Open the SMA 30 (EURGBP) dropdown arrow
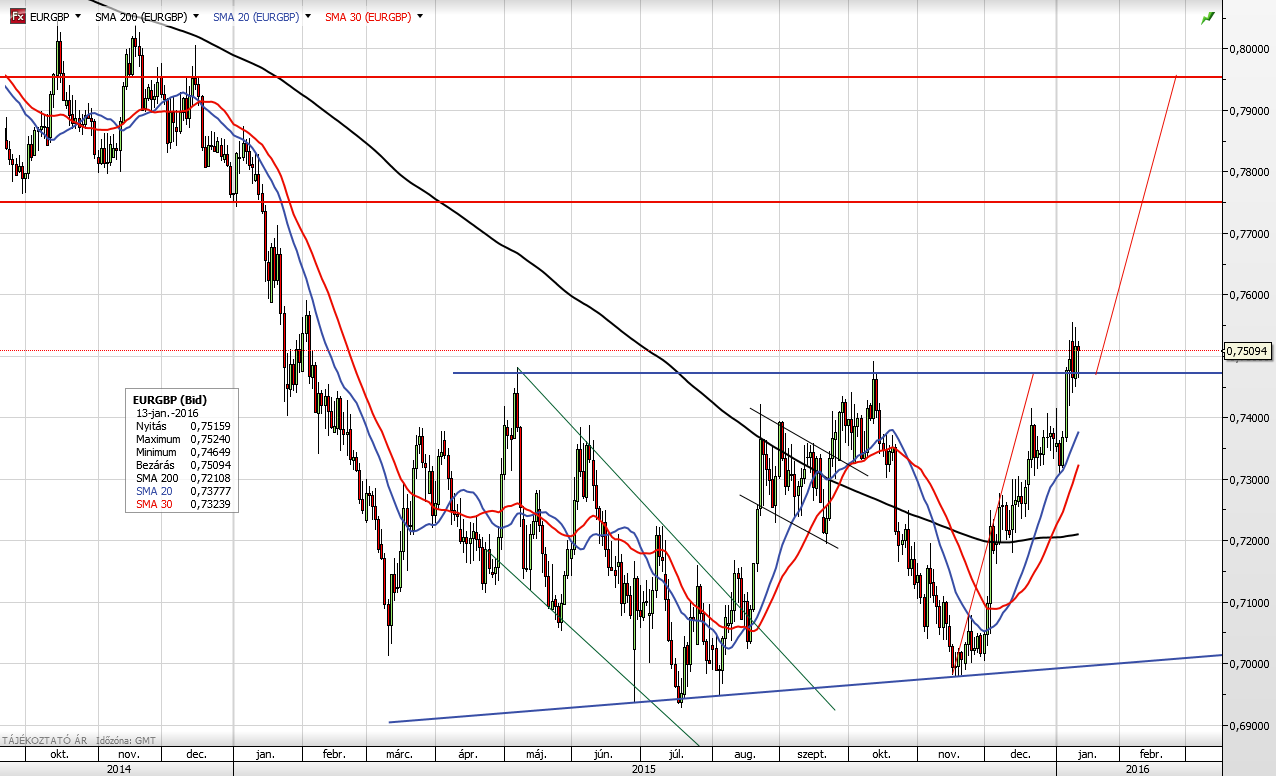Image resolution: width=1276 pixels, height=776 pixels. 419,17
